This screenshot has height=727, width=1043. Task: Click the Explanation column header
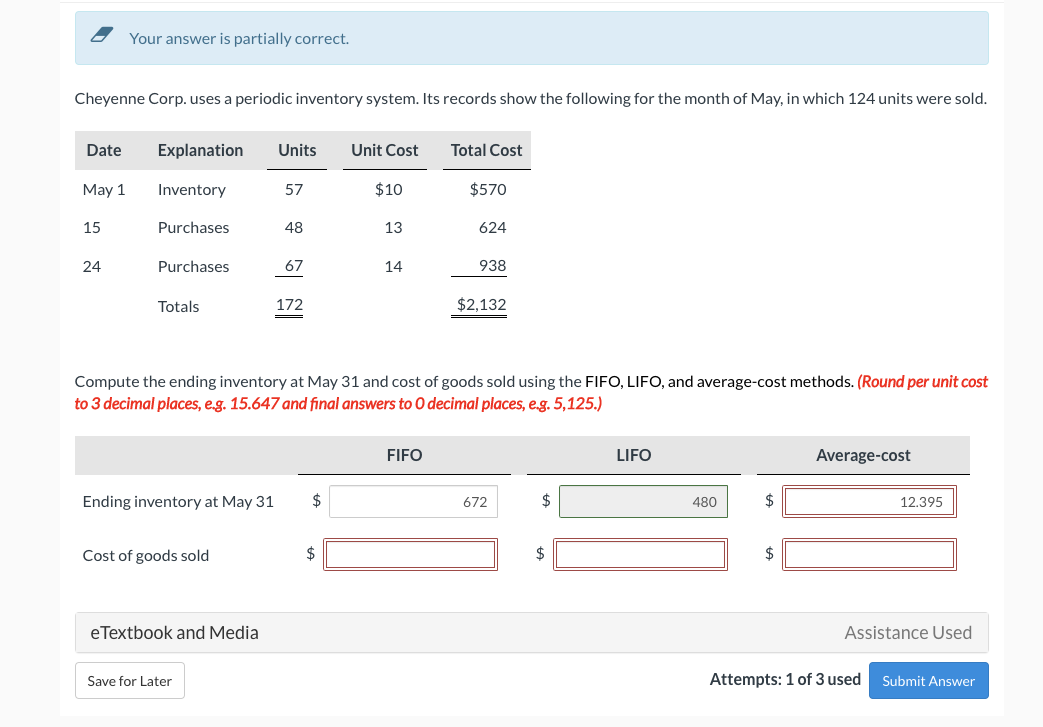200,150
